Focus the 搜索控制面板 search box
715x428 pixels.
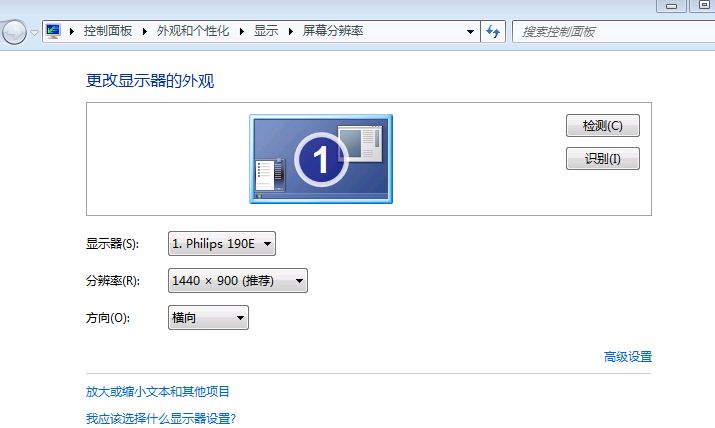click(610, 31)
